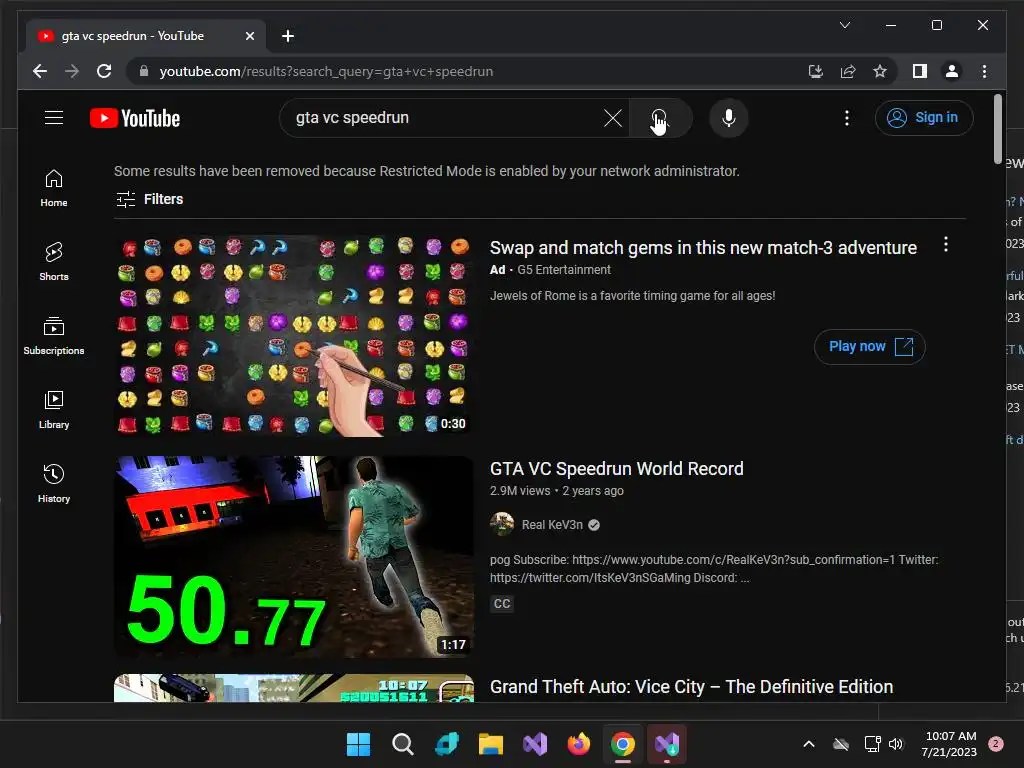The width and height of the screenshot is (1024, 768).
Task: Clear the search query with the X
Action: [x=613, y=118]
